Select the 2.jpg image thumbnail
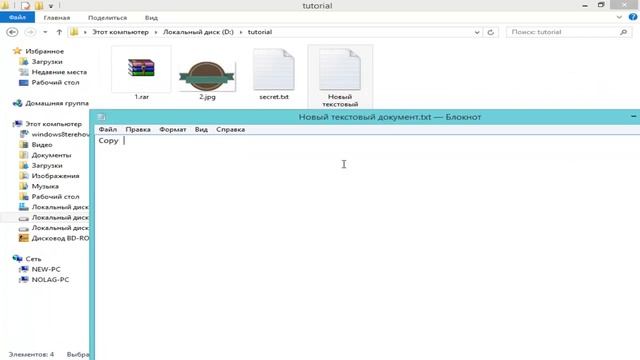Viewport: 640px width, 360px height. [x=207, y=76]
